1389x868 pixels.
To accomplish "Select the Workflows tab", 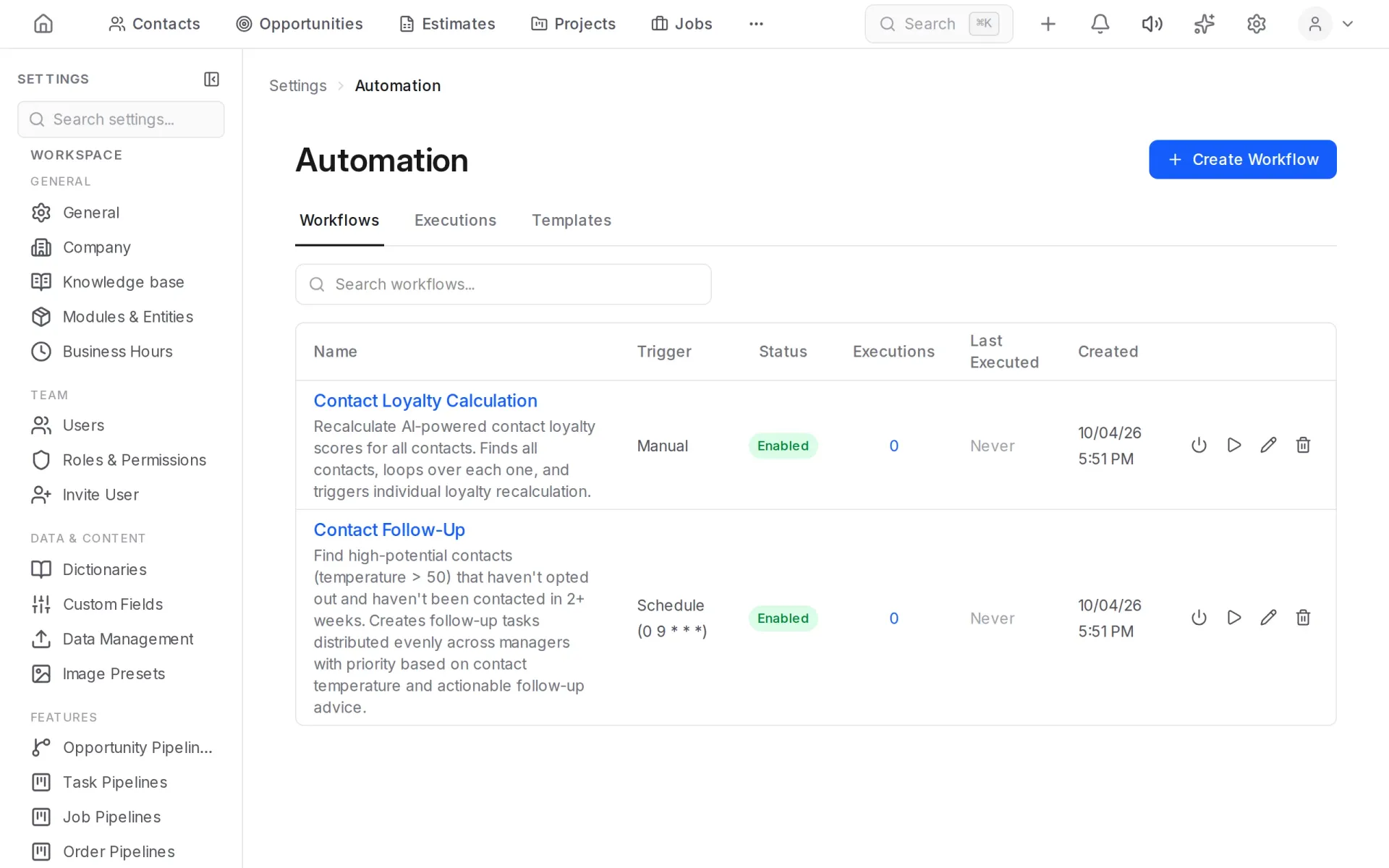I will [339, 220].
